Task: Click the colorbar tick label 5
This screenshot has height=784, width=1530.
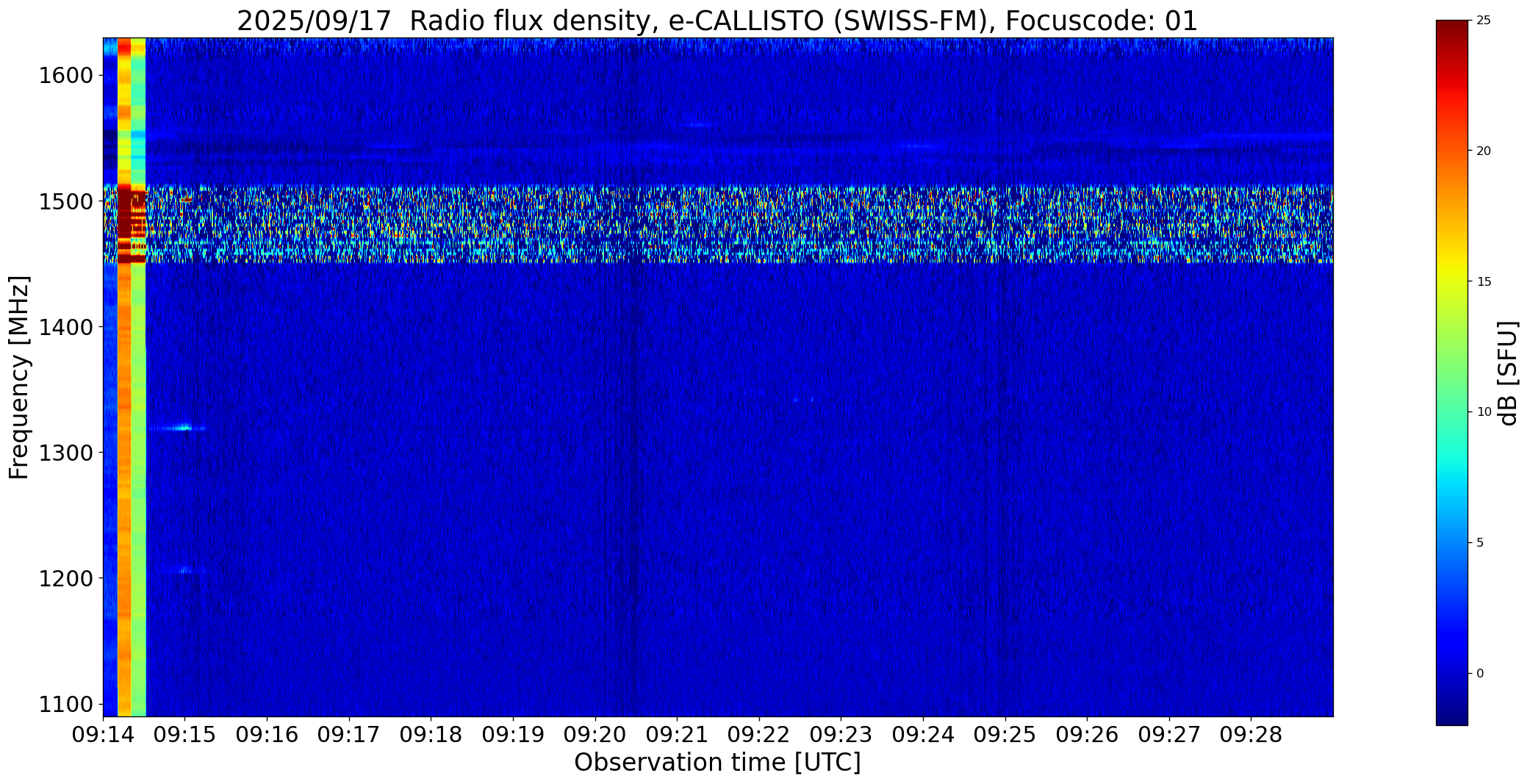Action: pos(1480,543)
